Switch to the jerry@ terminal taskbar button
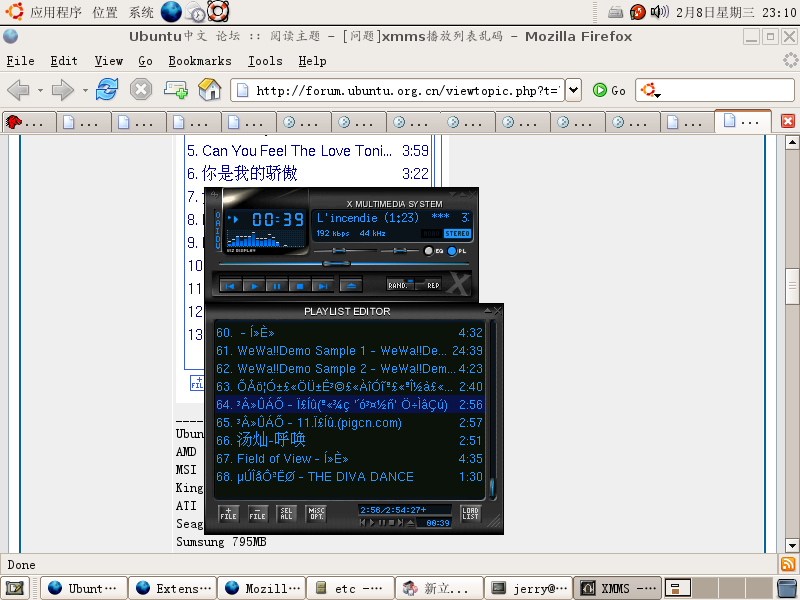The height and width of the screenshot is (600, 800). 529,588
